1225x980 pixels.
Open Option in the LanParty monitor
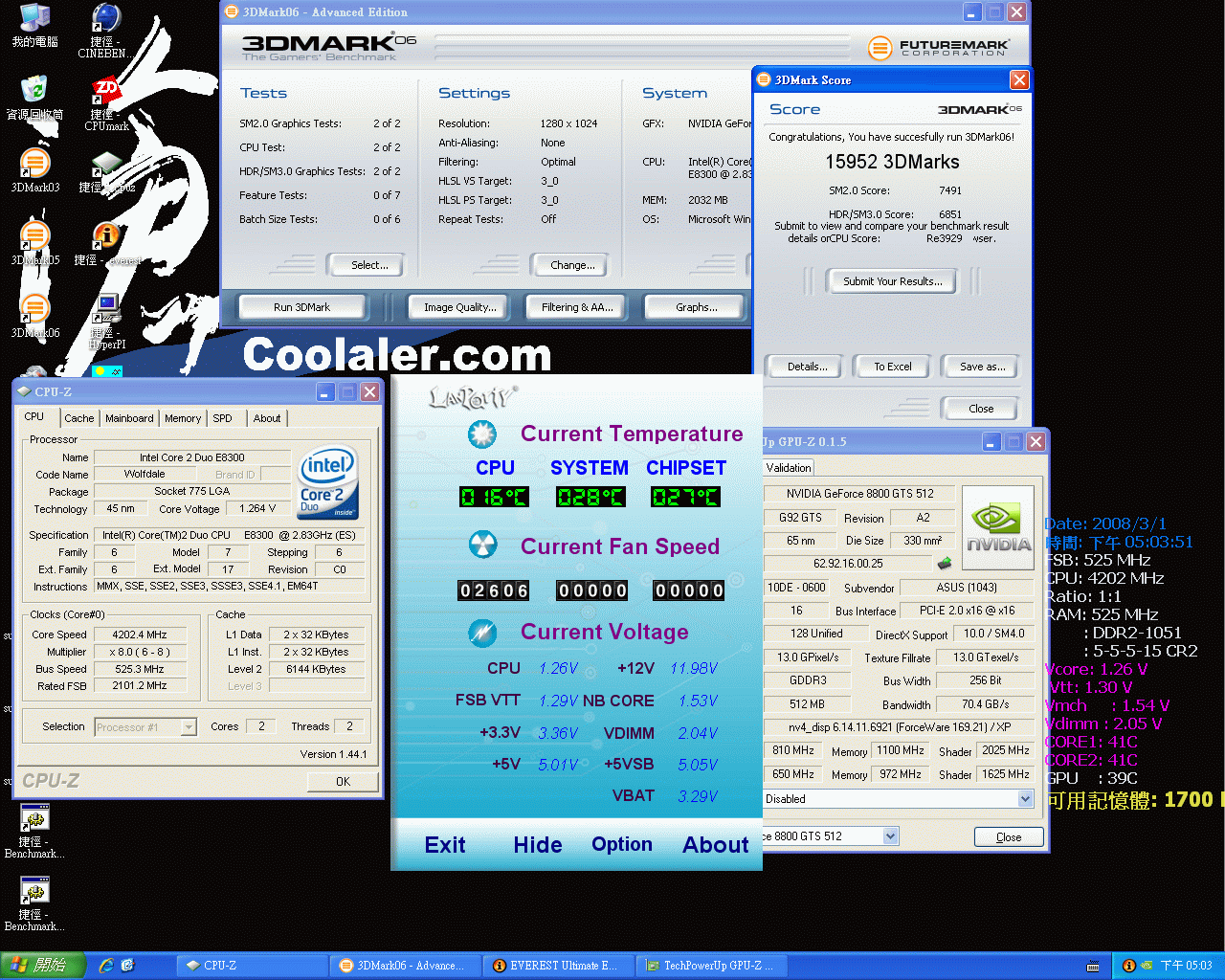tap(622, 844)
